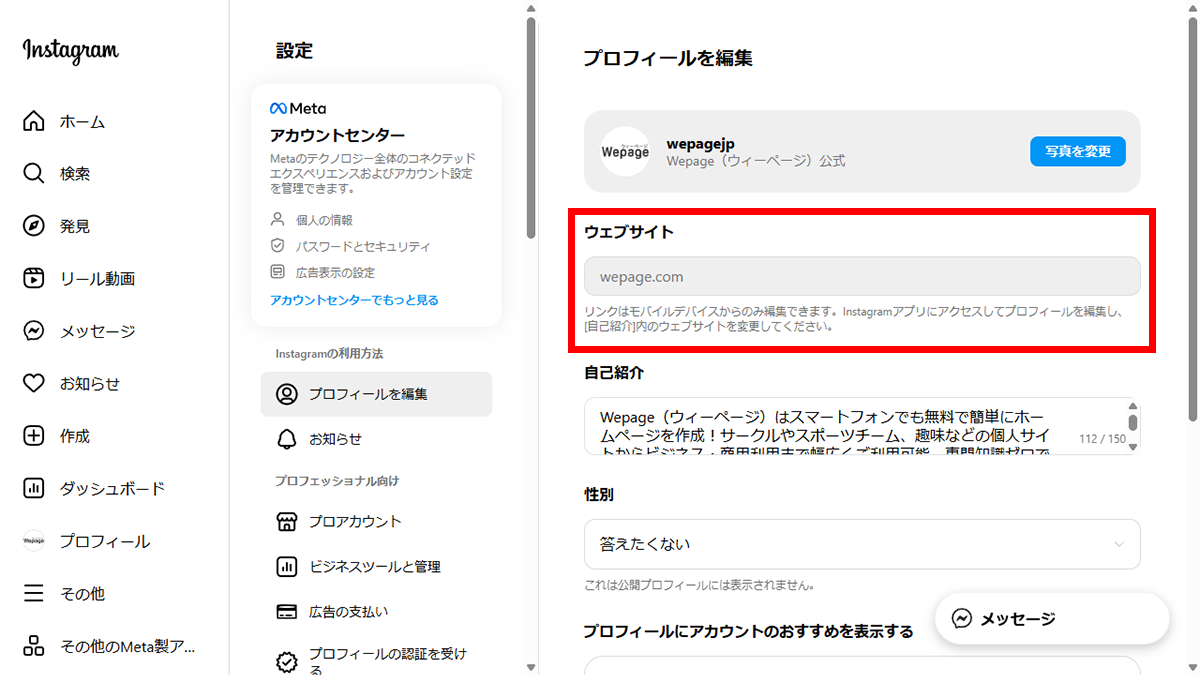Click the その他のMeta製アプリ icon
1200x675 pixels.
(34, 646)
